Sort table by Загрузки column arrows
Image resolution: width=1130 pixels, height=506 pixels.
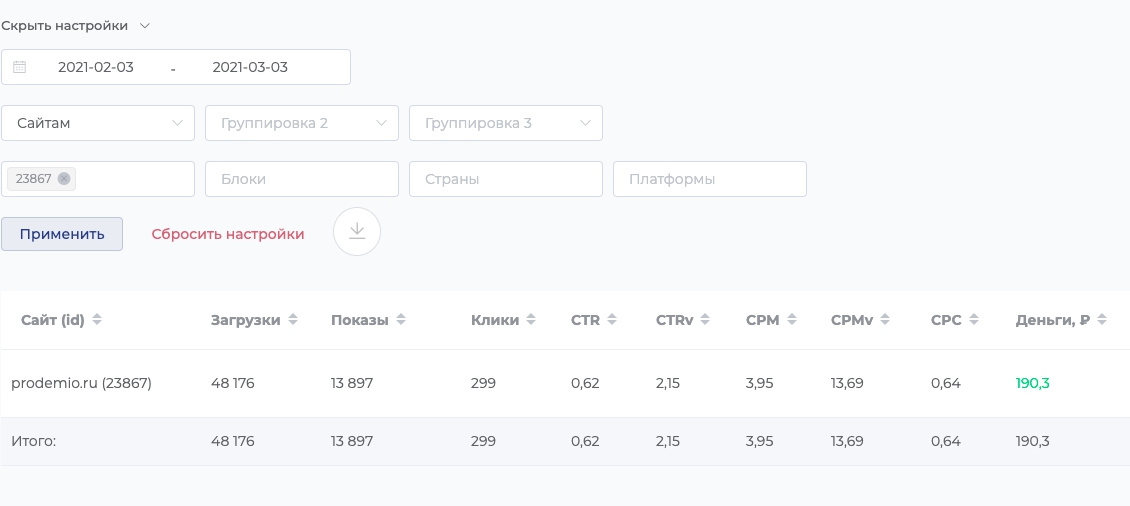(293, 320)
